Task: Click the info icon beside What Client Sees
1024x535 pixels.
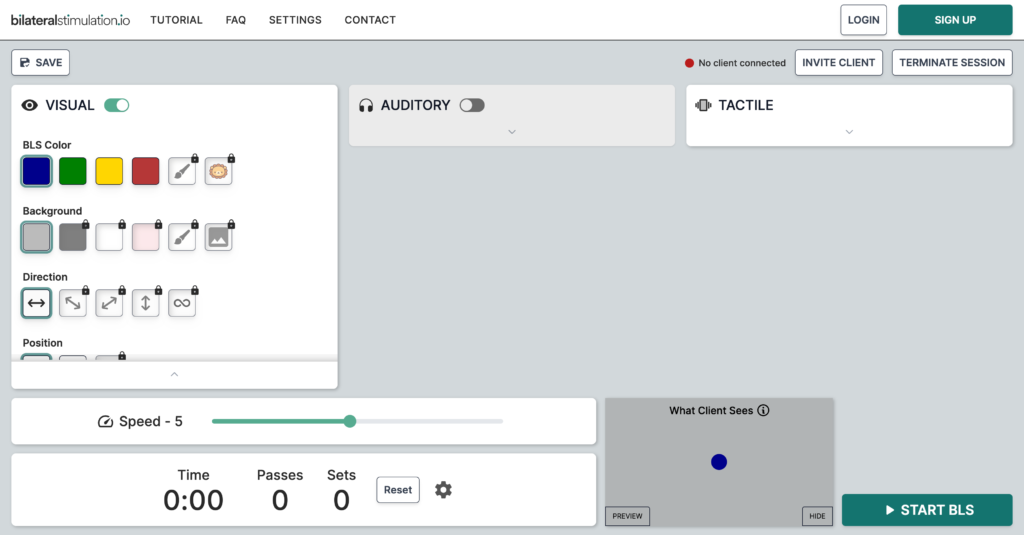Action: [763, 410]
